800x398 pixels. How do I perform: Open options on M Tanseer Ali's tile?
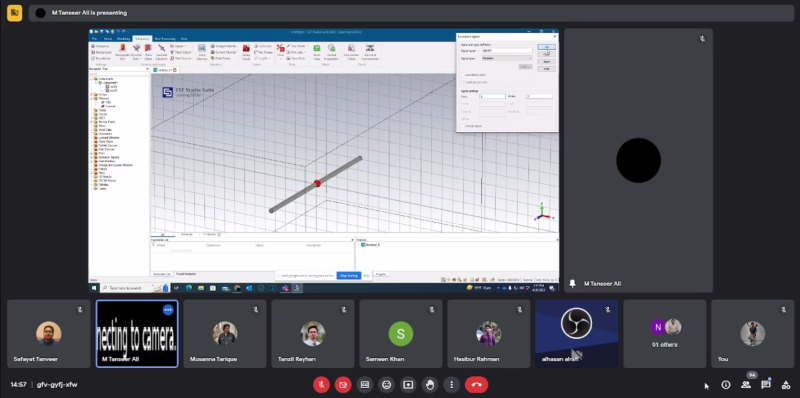pos(168,309)
